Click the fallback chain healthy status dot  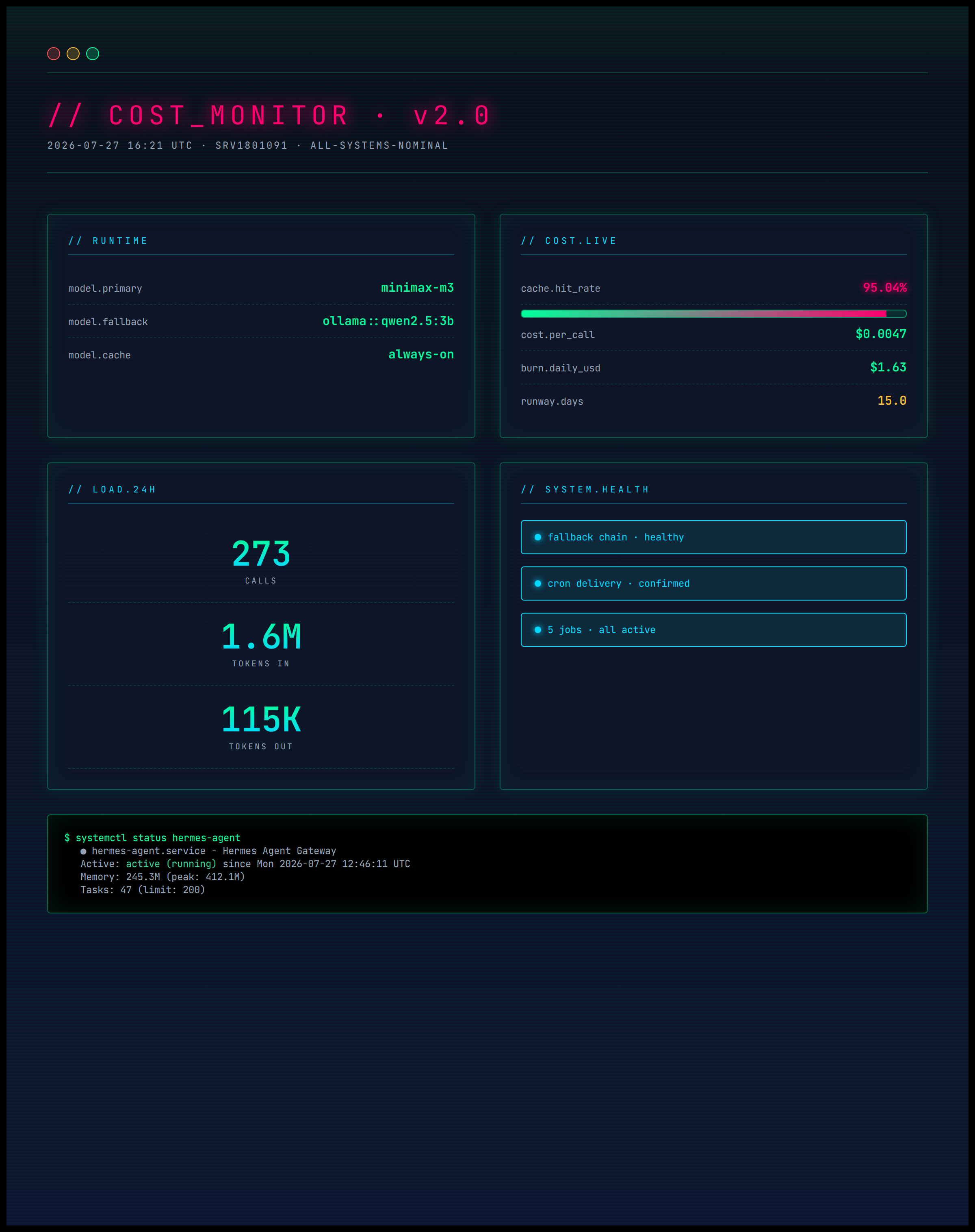(x=538, y=537)
